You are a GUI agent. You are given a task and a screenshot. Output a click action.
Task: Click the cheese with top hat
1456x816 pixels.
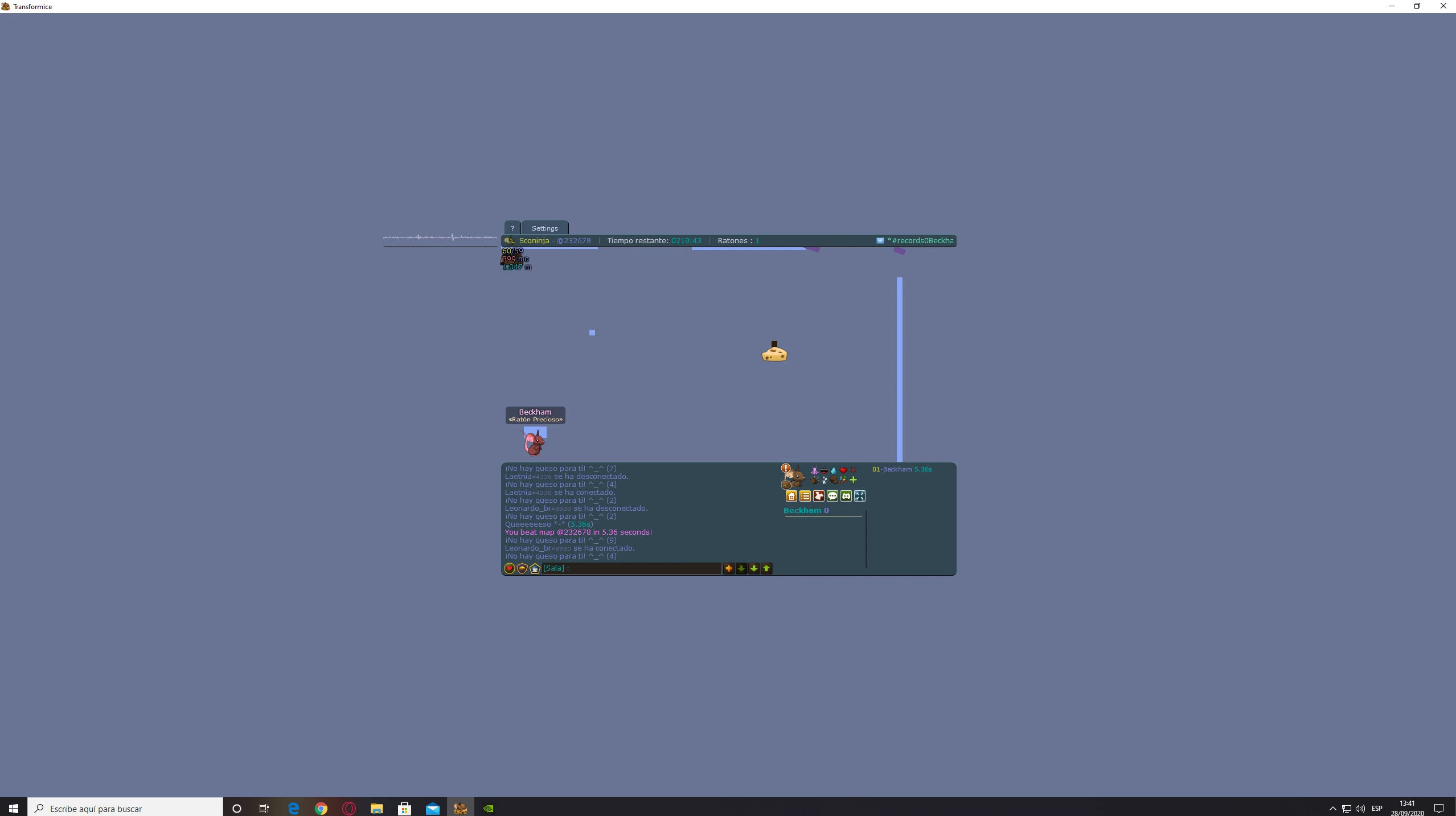tap(774, 351)
